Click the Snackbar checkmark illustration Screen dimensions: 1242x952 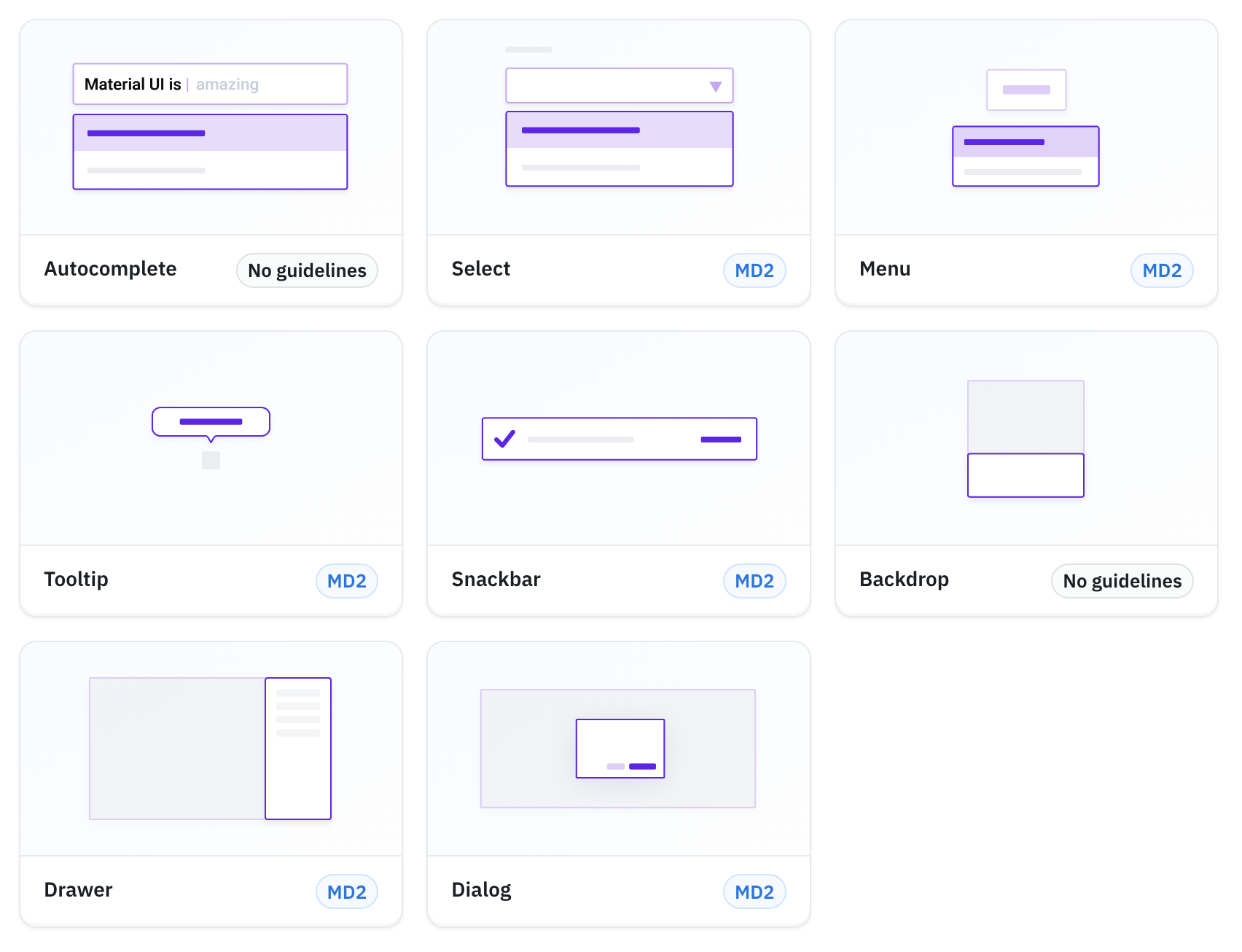(504, 439)
